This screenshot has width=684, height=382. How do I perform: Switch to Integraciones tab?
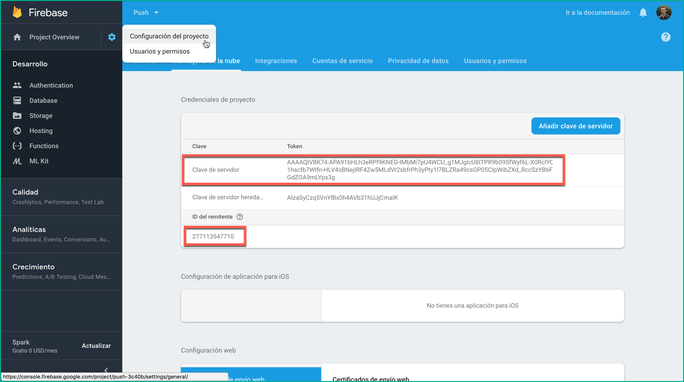coord(276,61)
